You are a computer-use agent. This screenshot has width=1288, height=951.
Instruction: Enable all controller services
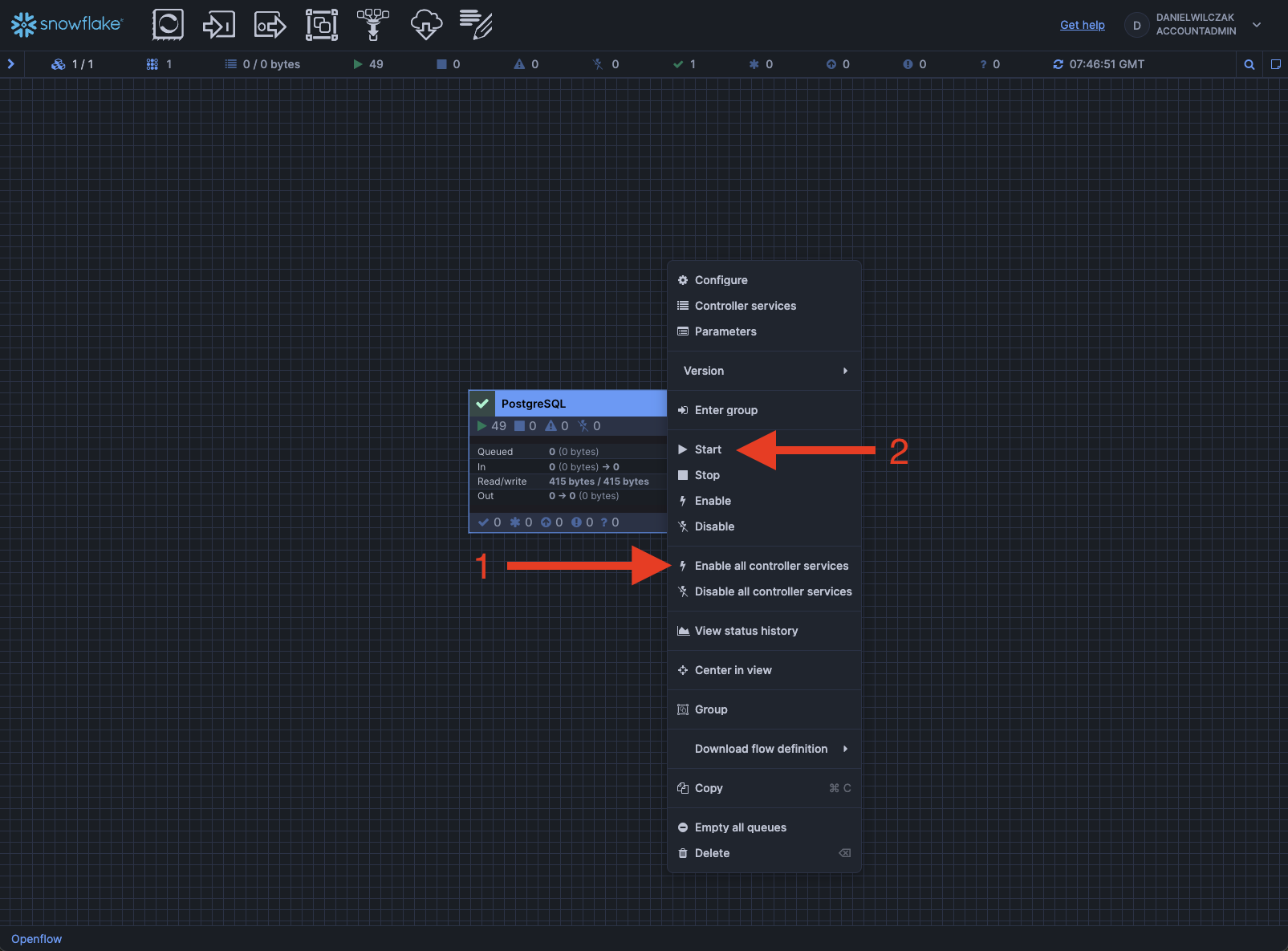tap(770, 566)
